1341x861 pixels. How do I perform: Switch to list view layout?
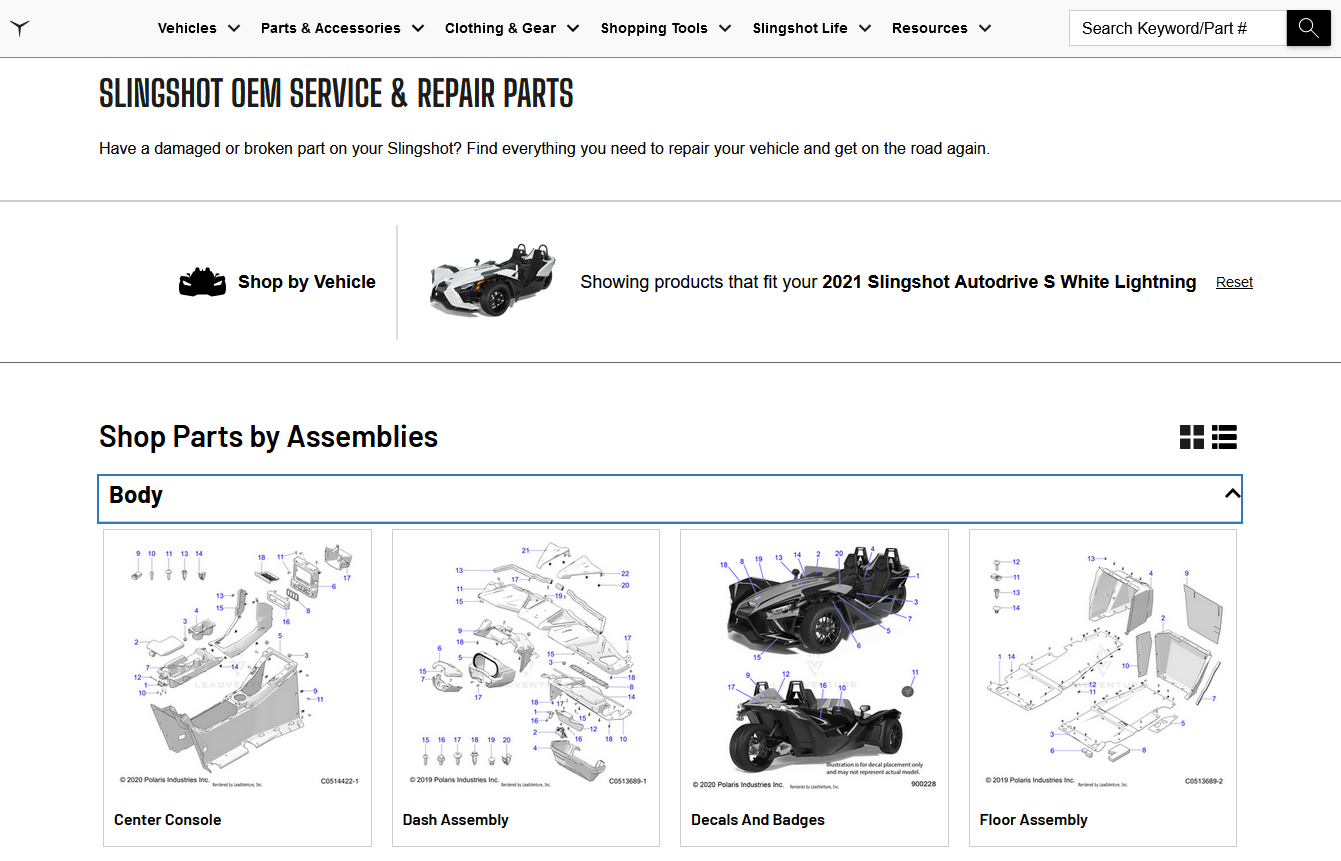[x=1224, y=437]
